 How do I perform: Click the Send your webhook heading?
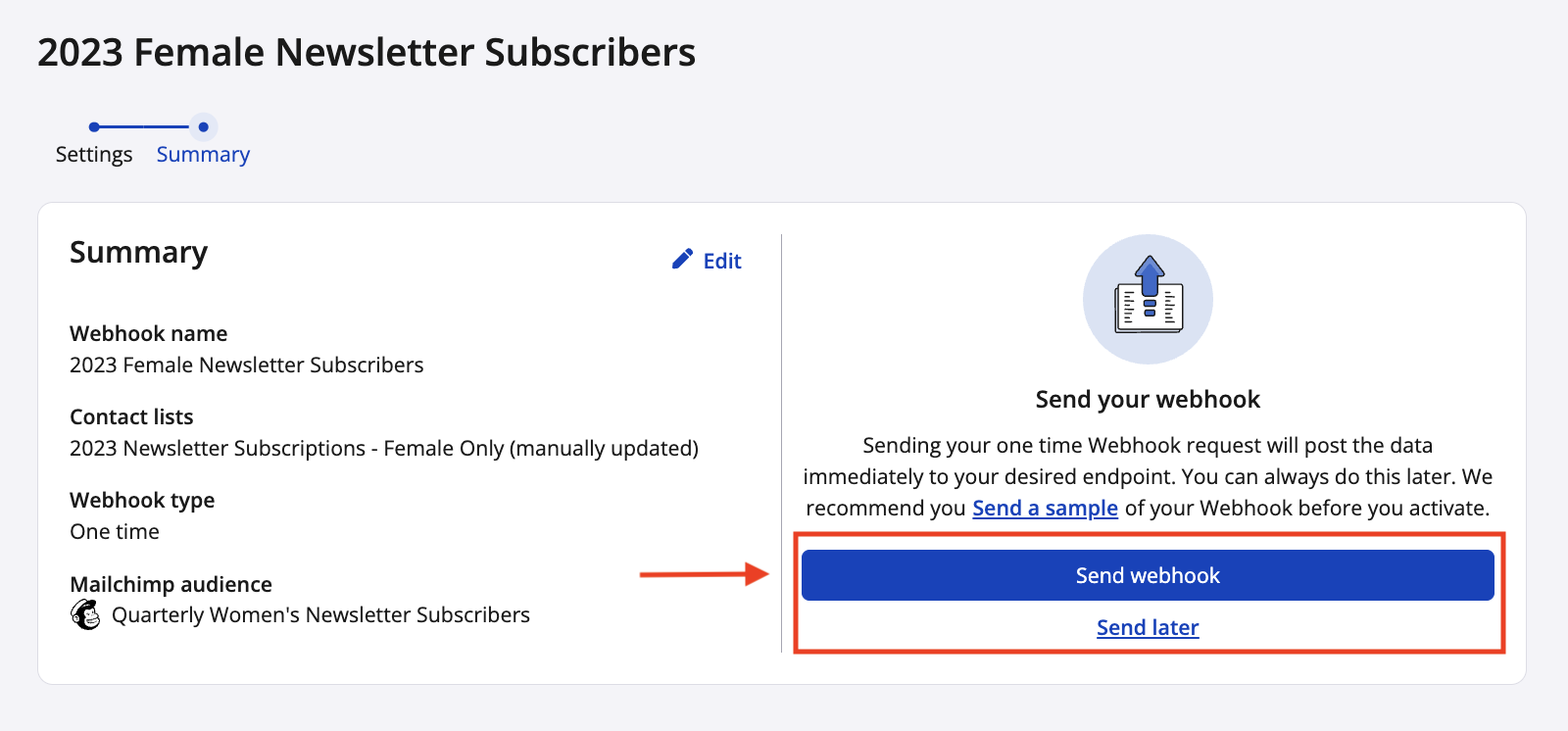1148,399
